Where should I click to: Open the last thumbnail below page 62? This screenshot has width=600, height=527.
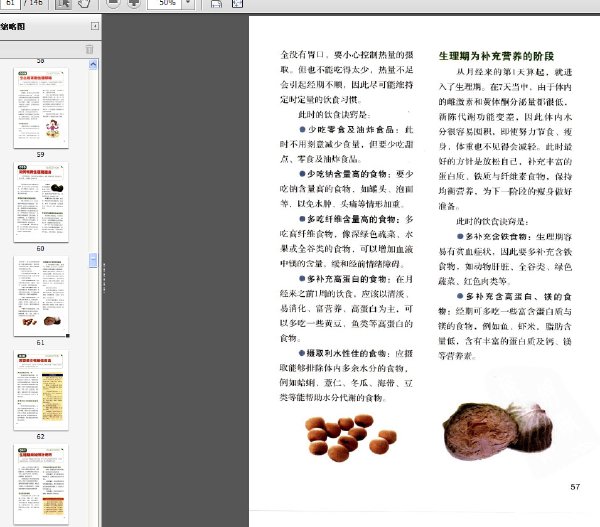[41, 484]
